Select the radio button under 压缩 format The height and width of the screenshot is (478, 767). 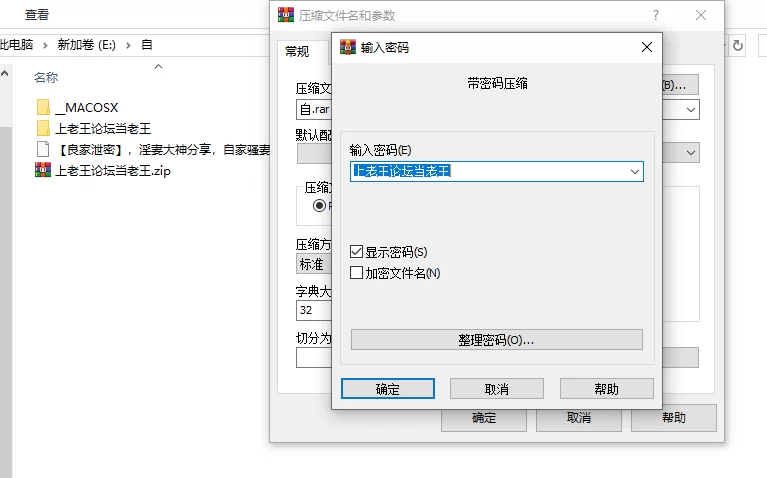pos(320,205)
